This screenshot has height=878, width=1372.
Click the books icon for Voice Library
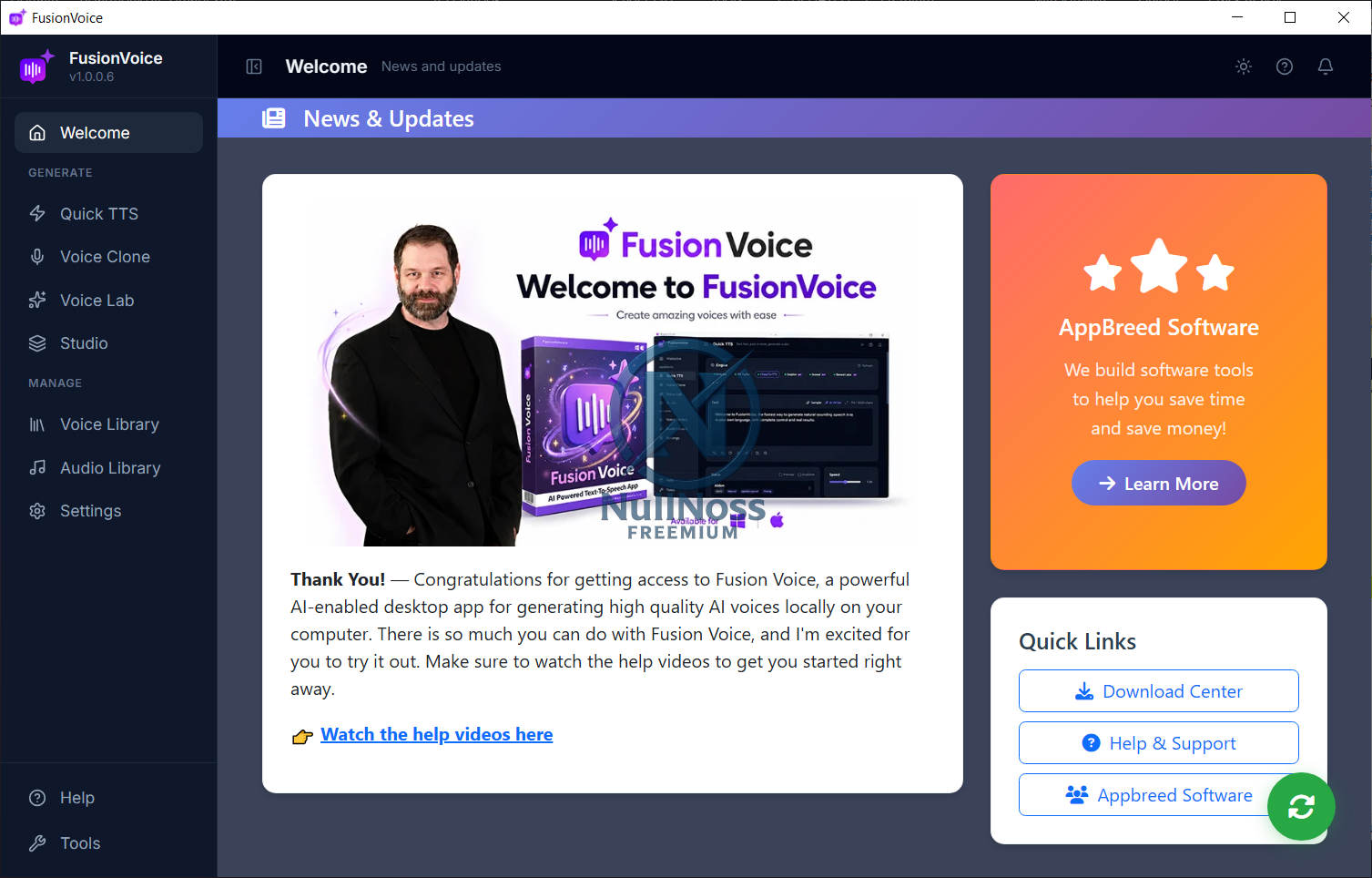37,424
